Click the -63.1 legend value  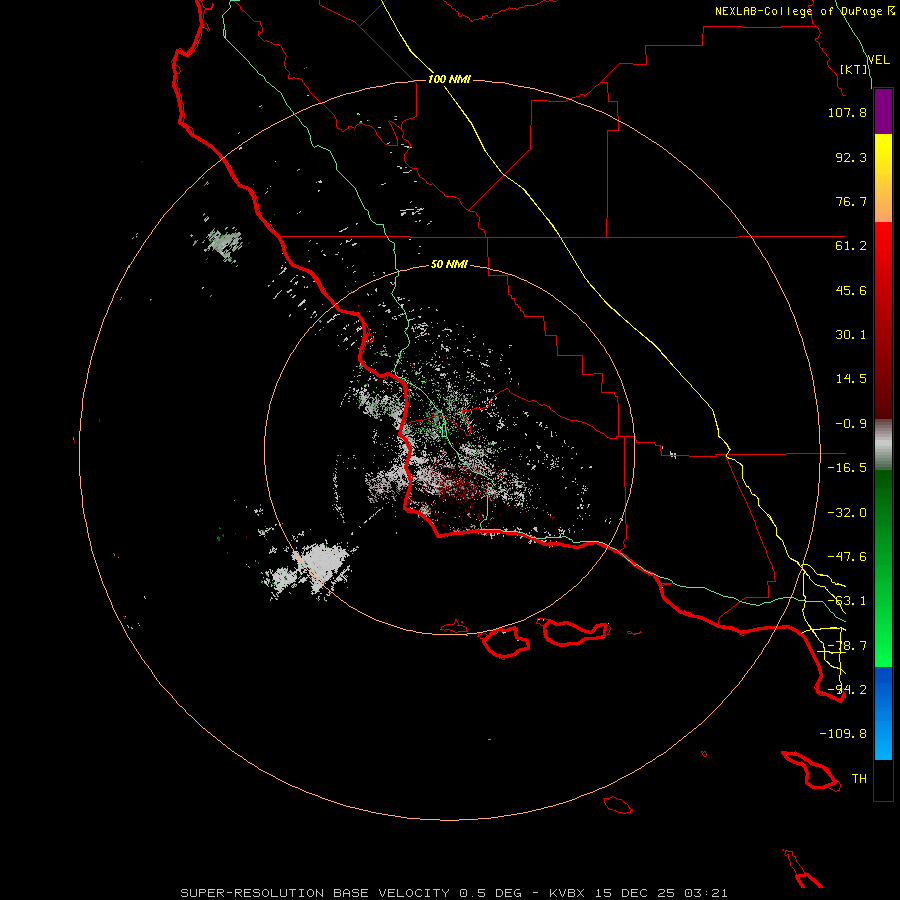coord(847,601)
